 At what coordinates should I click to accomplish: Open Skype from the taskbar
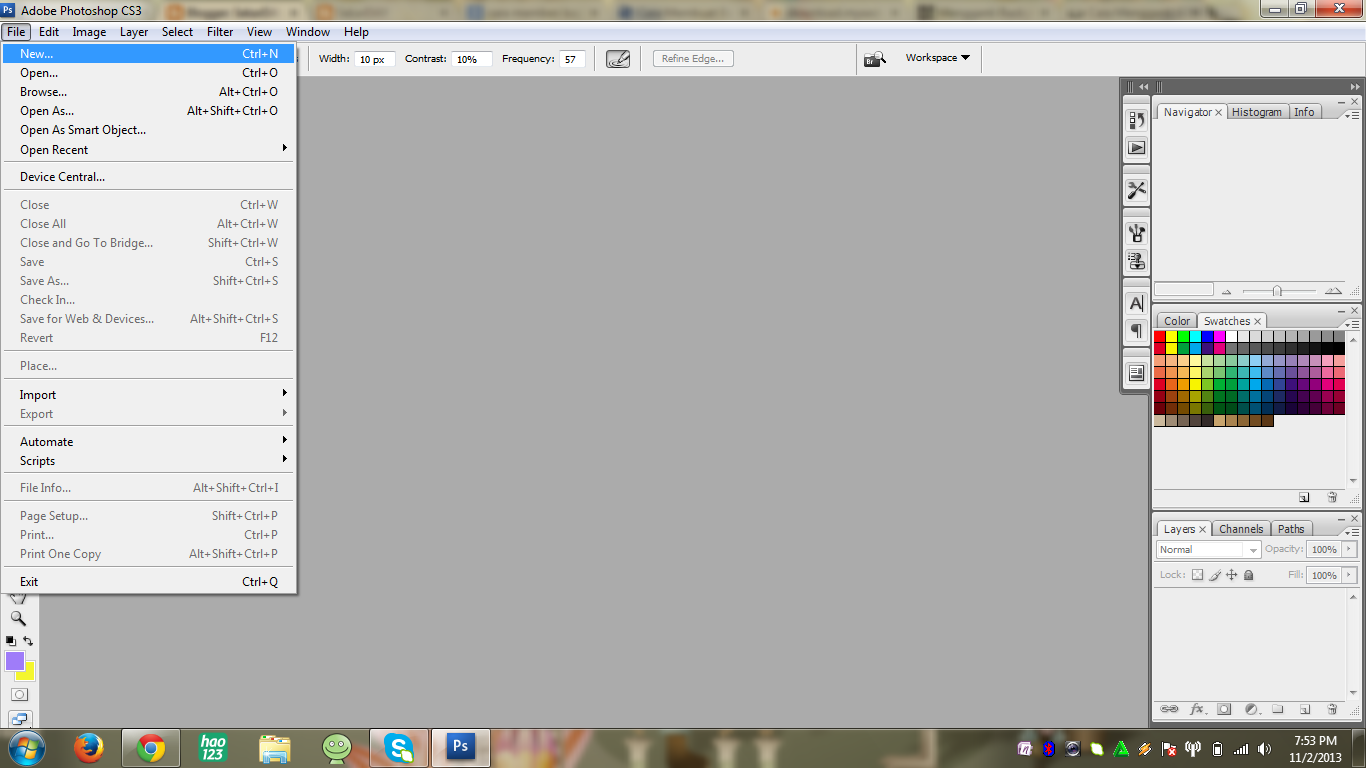click(399, 747)
